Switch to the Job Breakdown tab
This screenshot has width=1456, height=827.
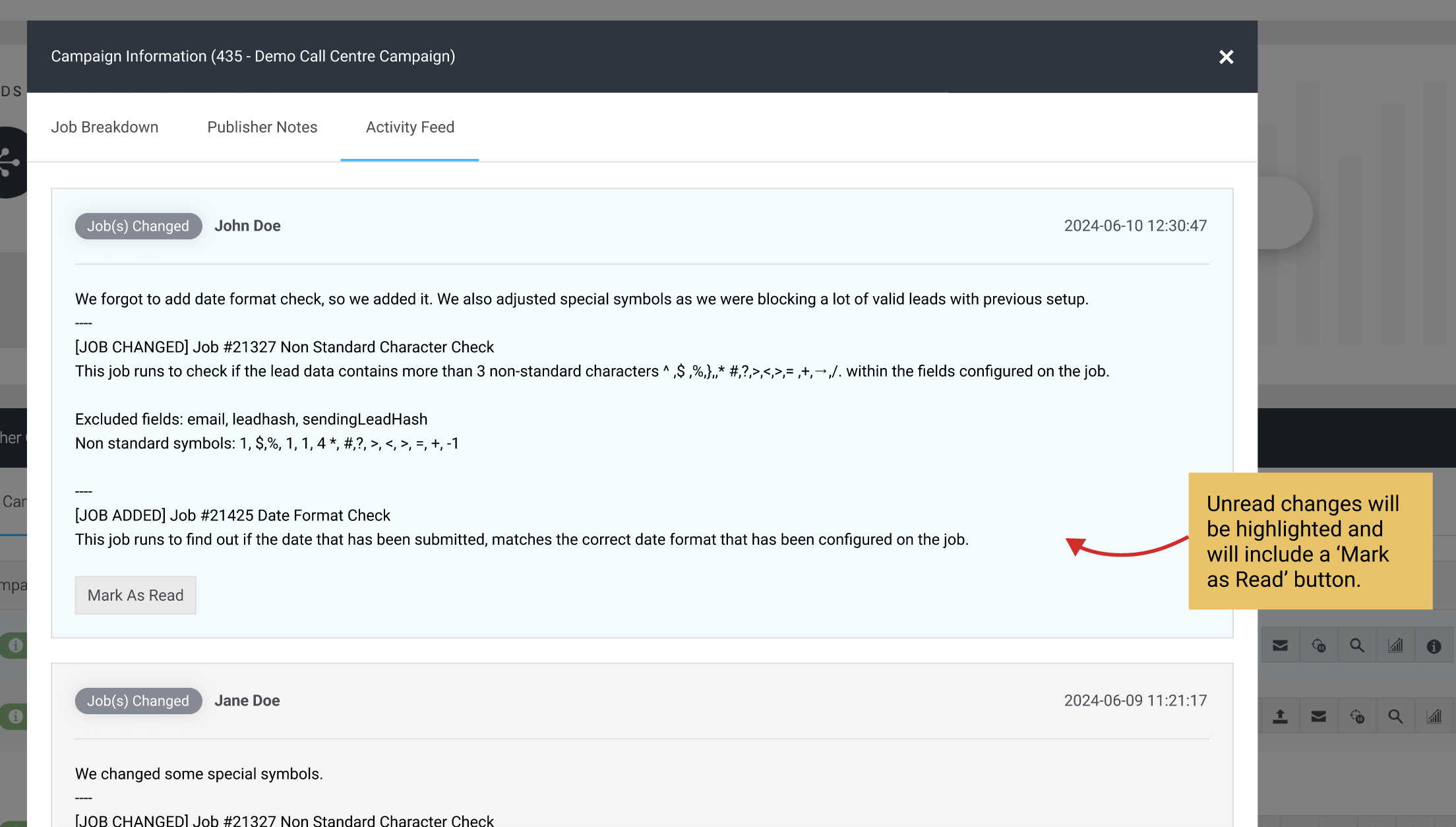pyautogui.click(x=105, y=127)
